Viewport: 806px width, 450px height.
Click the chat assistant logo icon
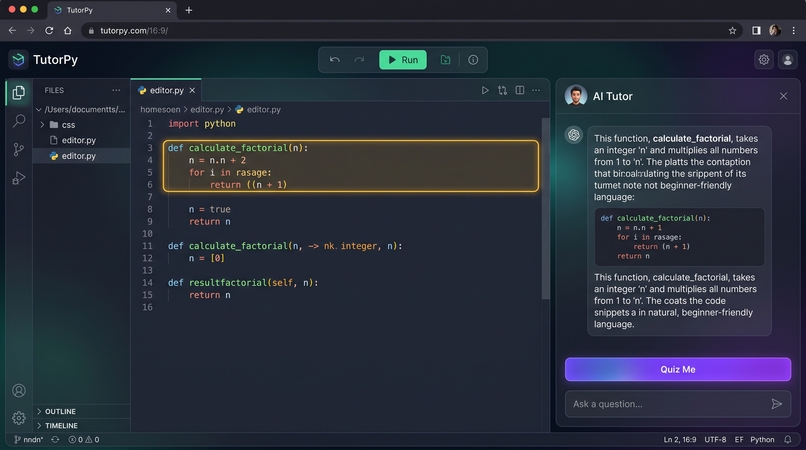(x=574, y=135)
